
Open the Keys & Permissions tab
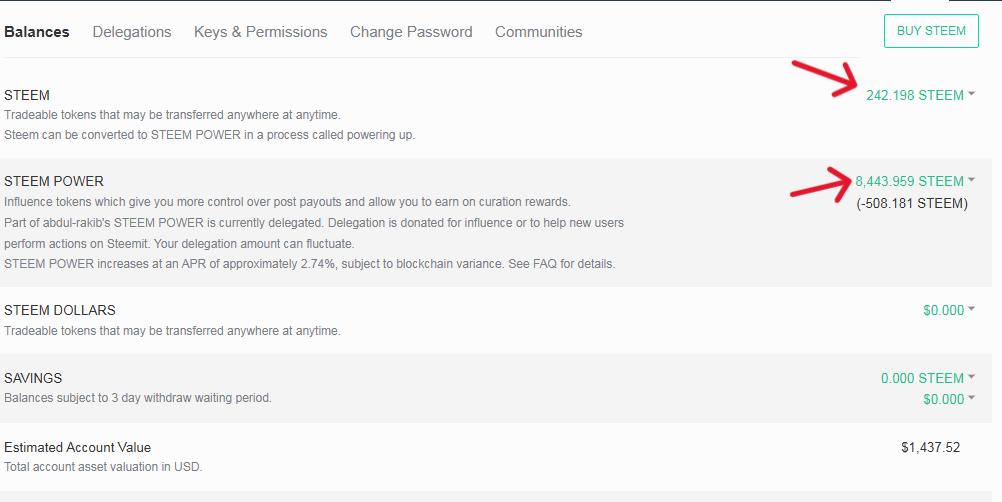(x=261, y=32)
